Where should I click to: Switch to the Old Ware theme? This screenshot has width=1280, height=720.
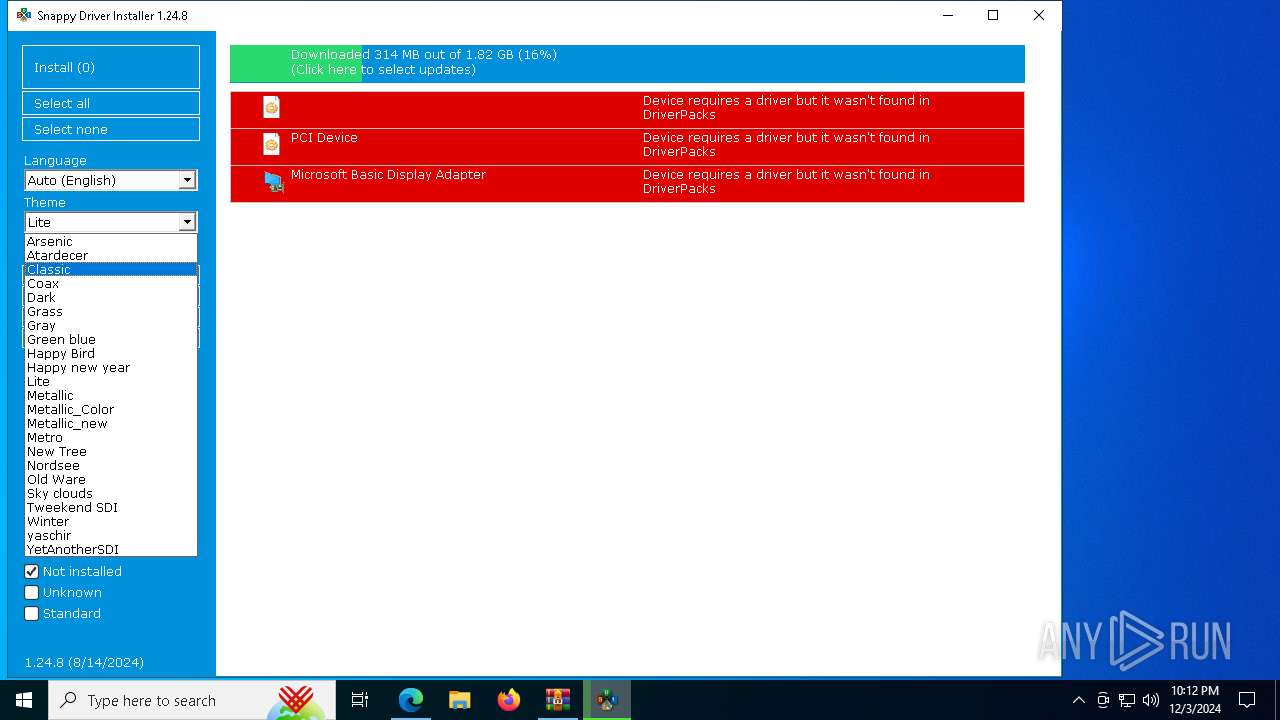111,479
